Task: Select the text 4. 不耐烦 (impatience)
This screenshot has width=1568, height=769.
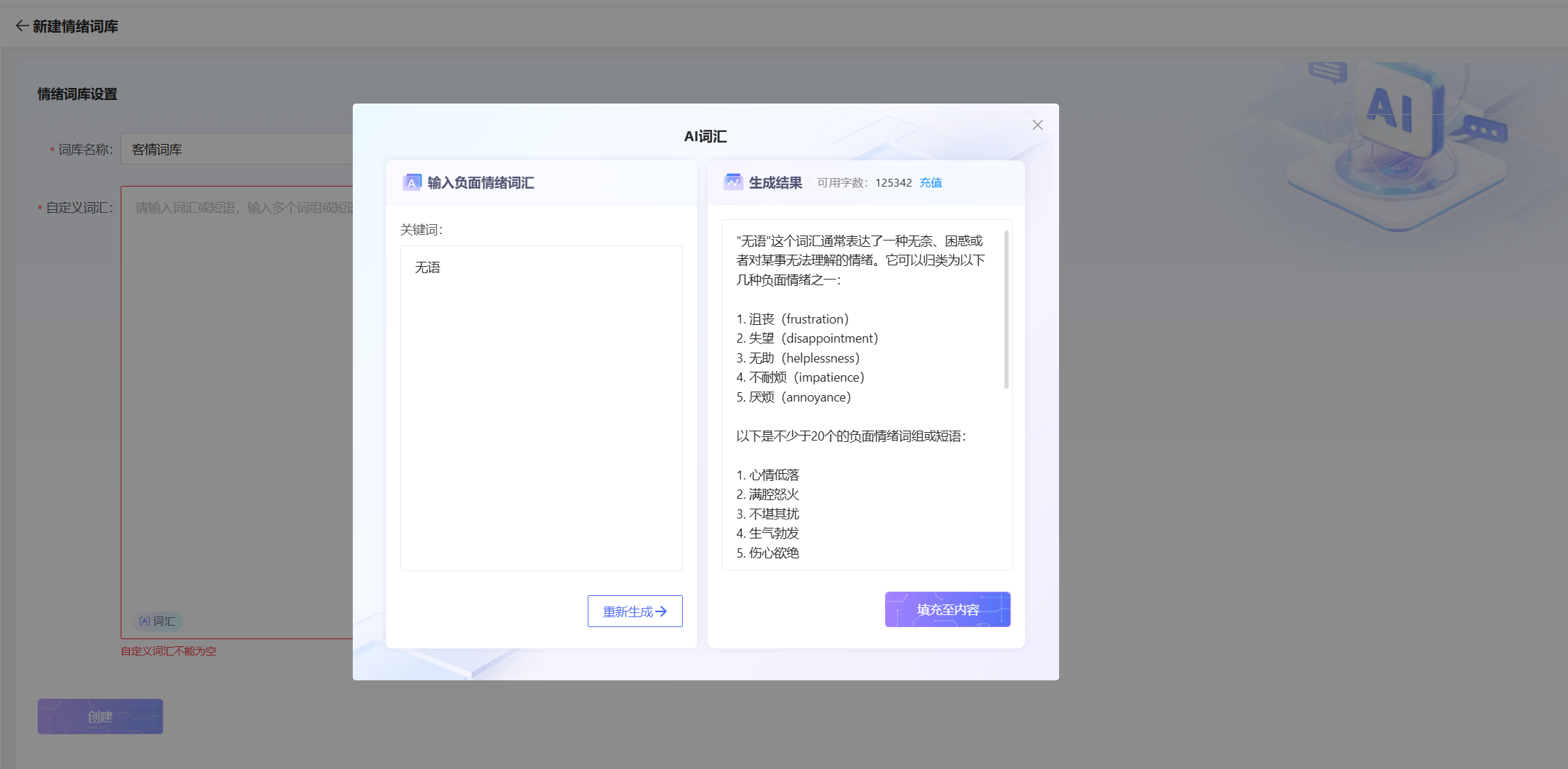Action: click(x=800, y=377)
